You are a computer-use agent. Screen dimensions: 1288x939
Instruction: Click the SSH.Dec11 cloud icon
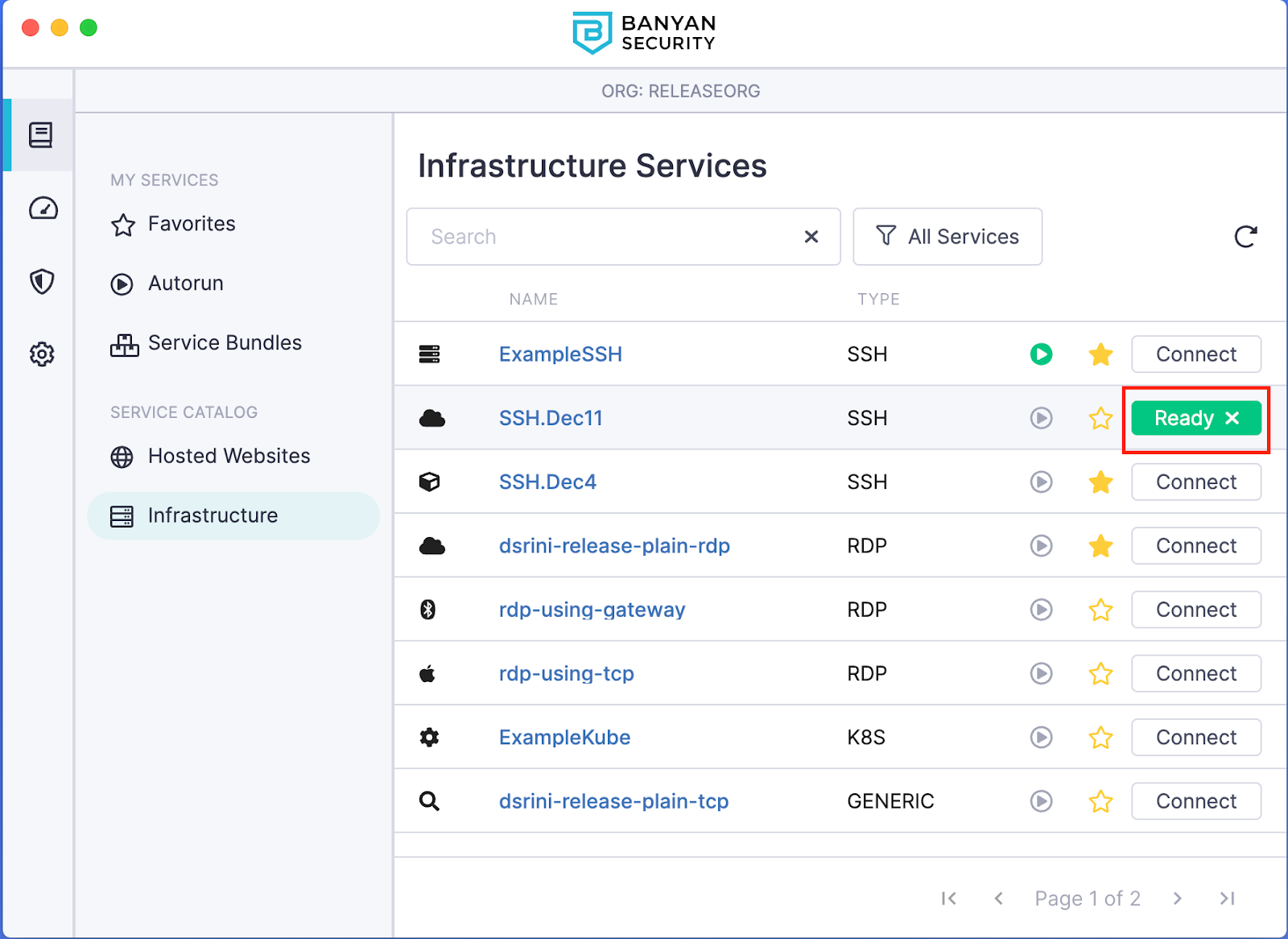[x=432, y=418]
